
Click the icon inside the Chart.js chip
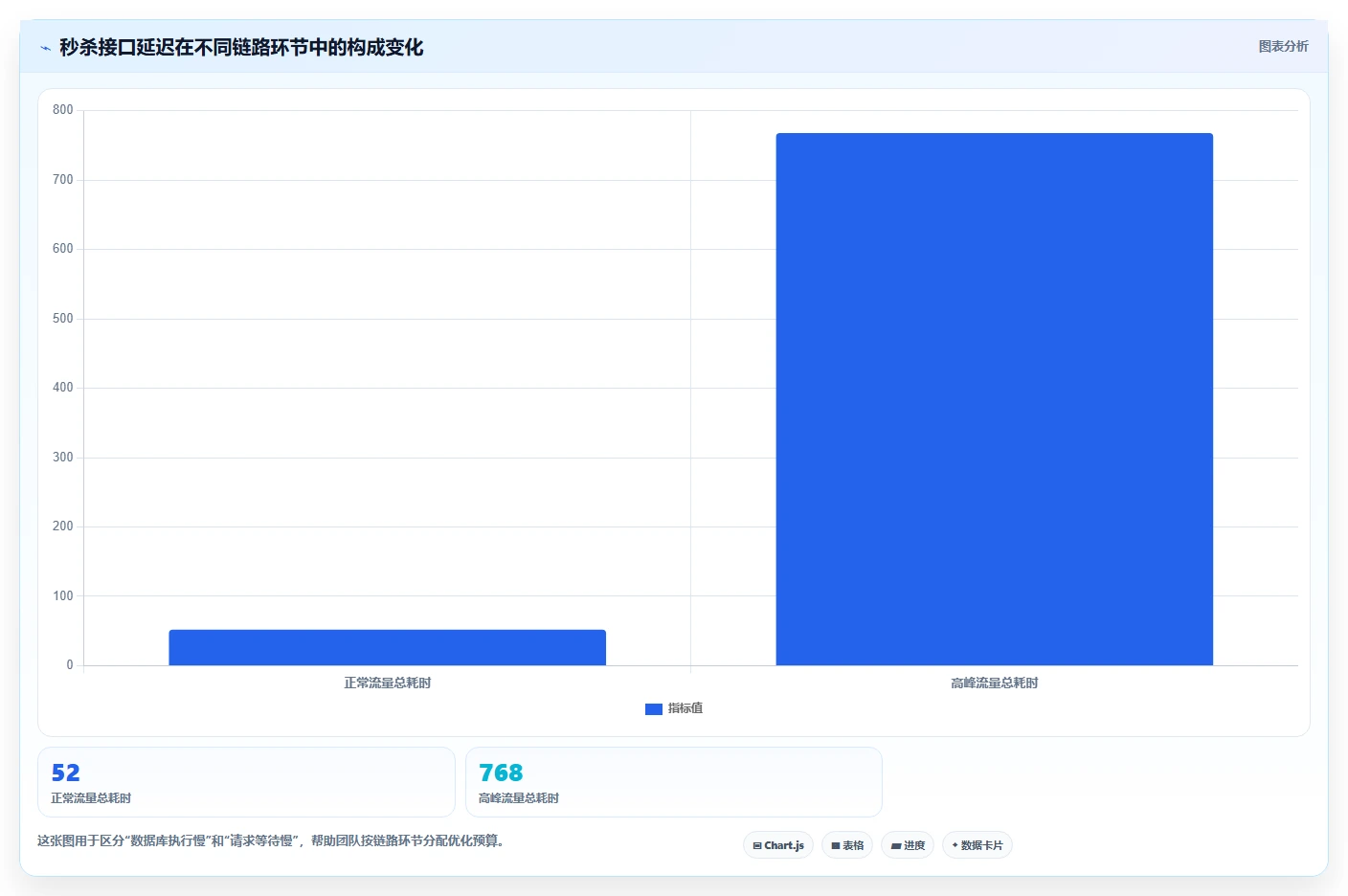[757, 846]
